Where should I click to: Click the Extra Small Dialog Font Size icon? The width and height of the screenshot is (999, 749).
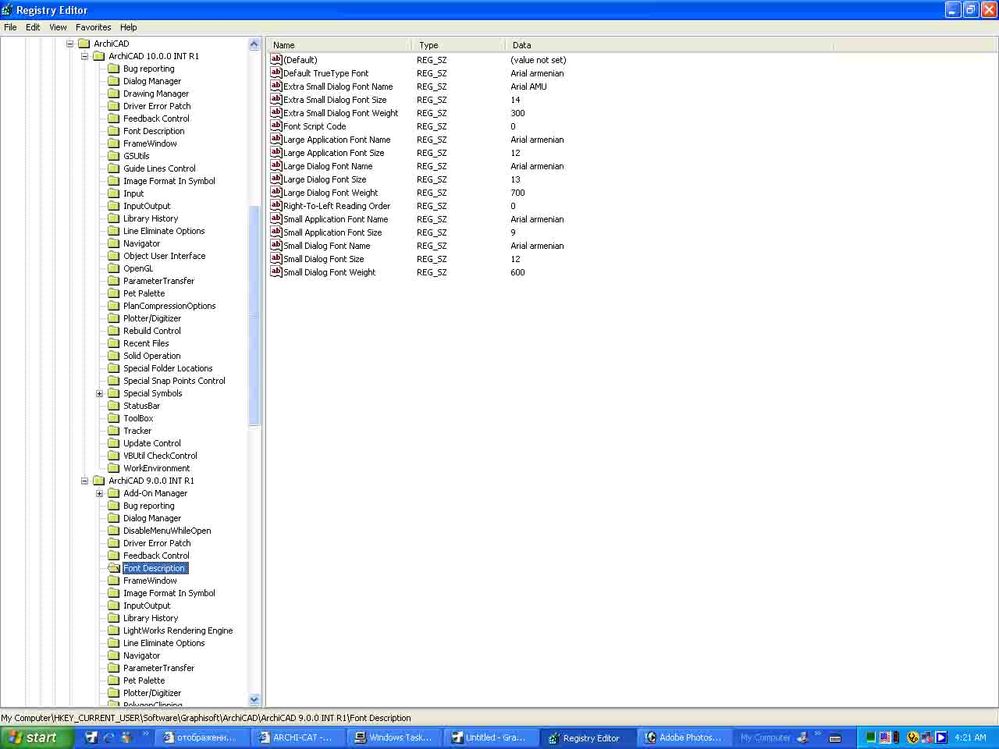point(276,99)
